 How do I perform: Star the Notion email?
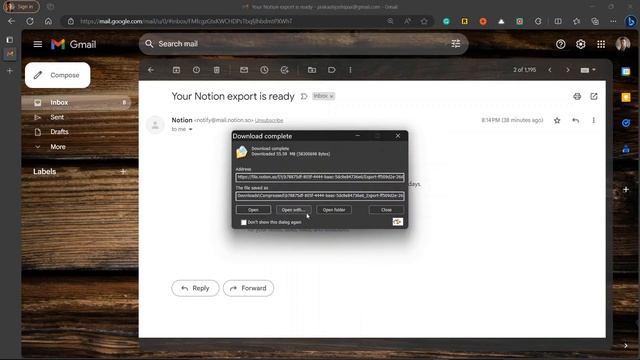(x=557, y=120)
